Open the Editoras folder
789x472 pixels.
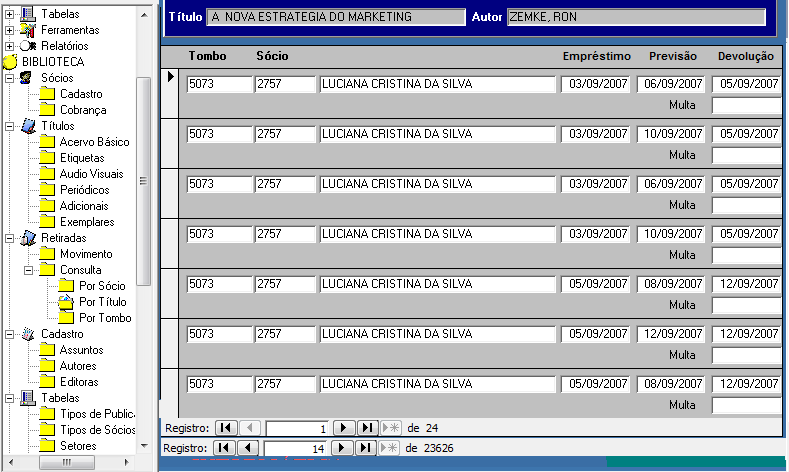69,382
